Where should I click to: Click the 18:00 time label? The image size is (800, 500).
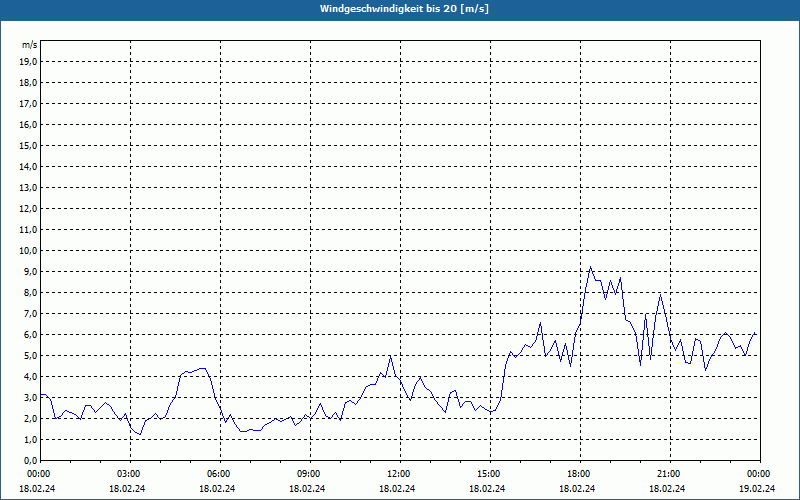click(579, 474)
